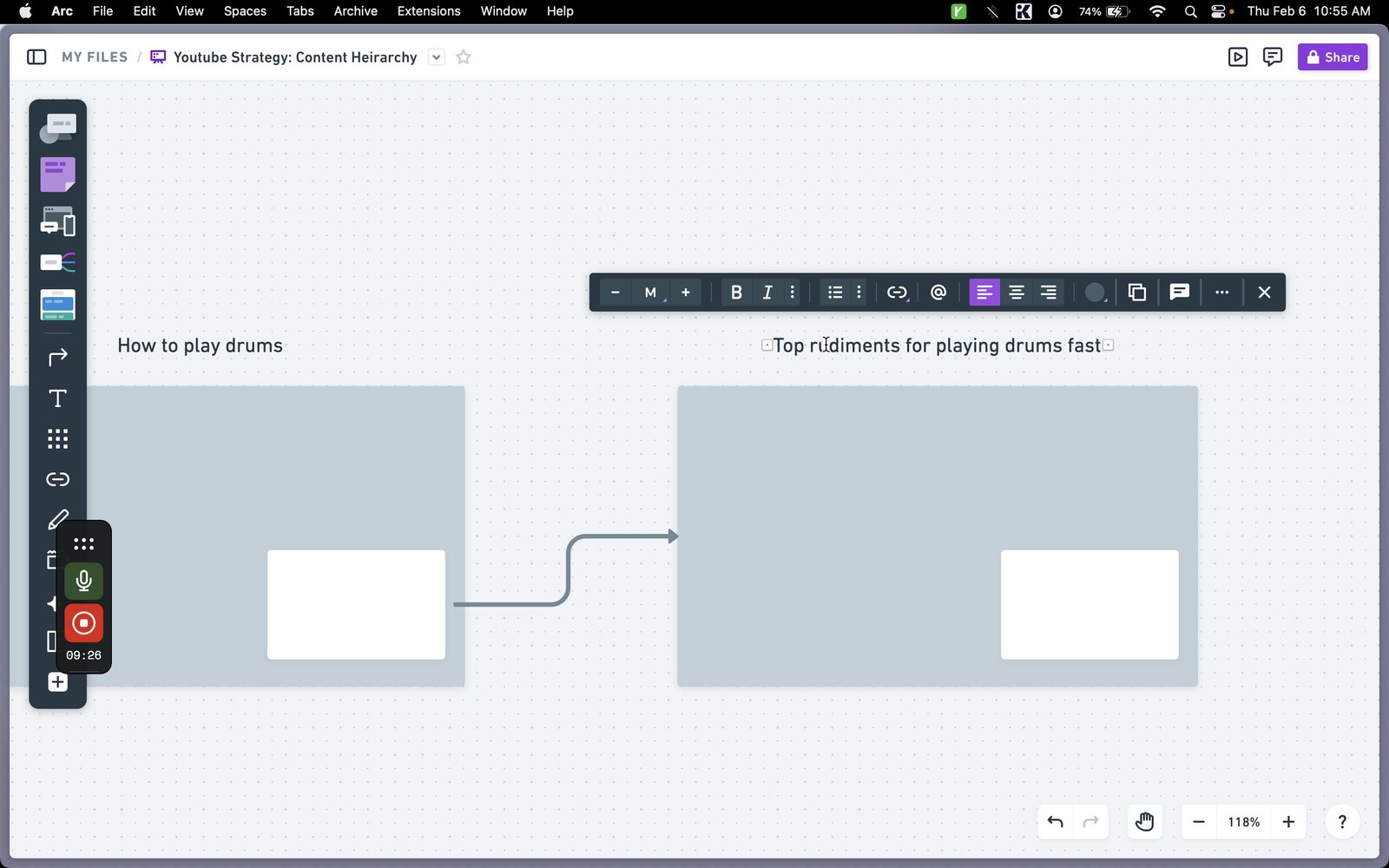The image size is (1389, 868).
Task: Select the connector arrow tool
Action: coord(57,357)
